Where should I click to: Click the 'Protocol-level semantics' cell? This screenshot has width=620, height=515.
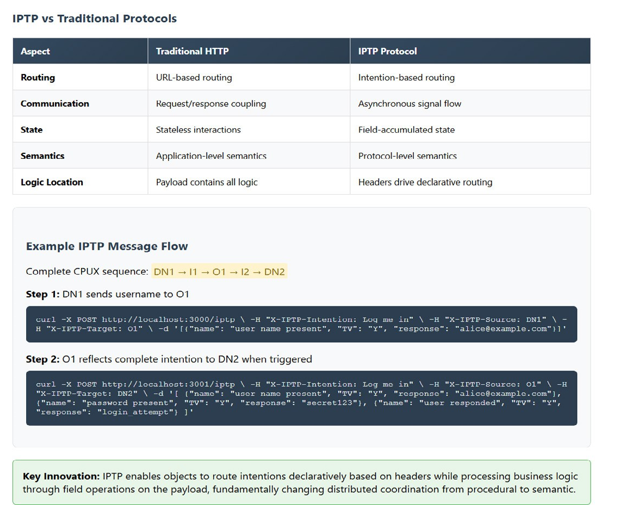pyautogui.click(x=407, y=156)
